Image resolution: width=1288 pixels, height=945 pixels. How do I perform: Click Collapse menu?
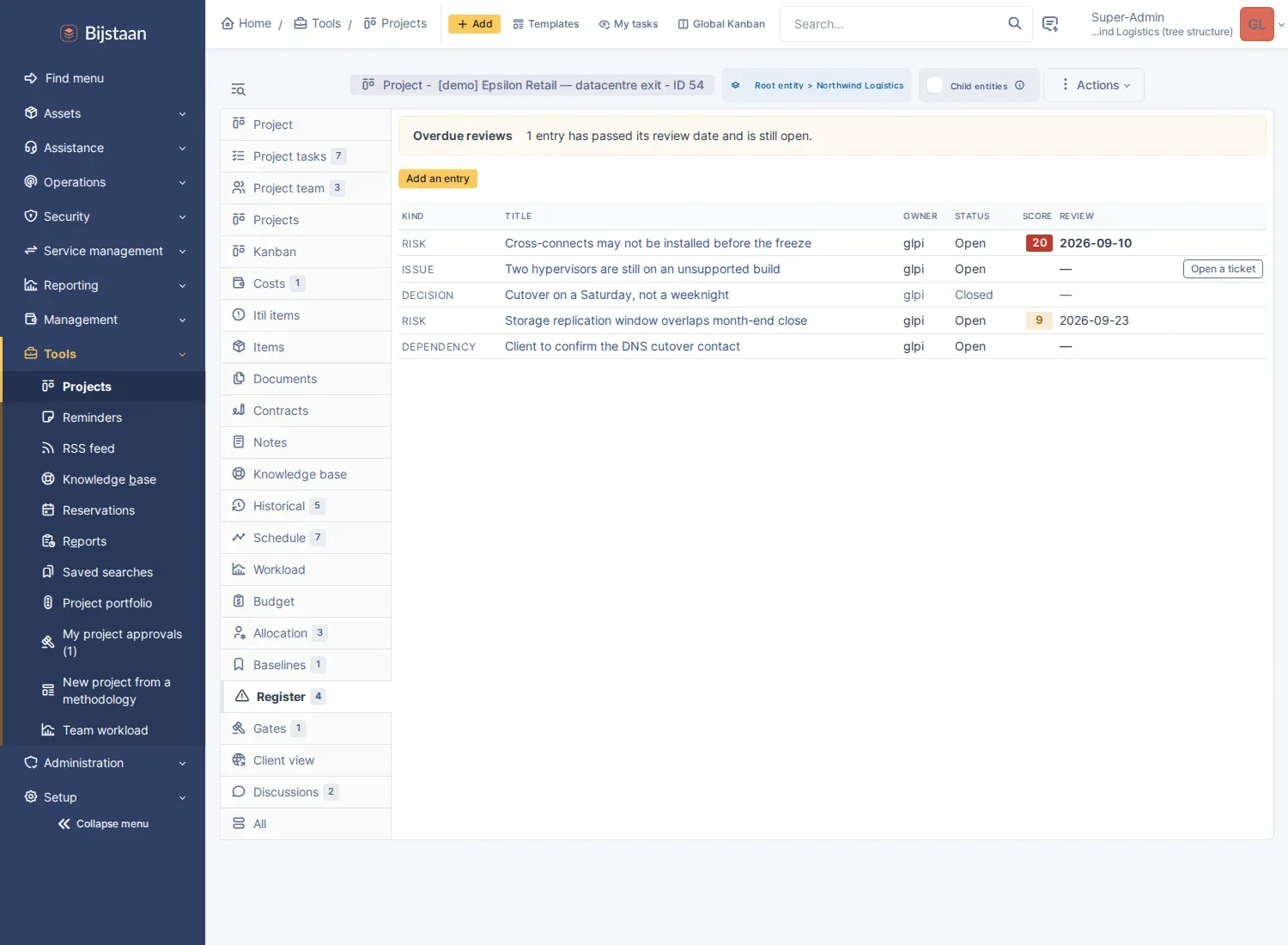pyautogui.click(x=103, y=824)
